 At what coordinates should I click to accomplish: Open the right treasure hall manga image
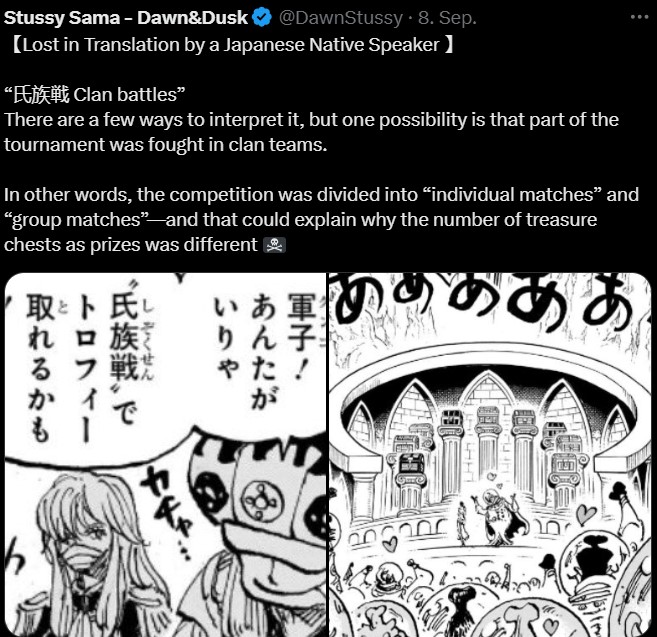(490, 455)
